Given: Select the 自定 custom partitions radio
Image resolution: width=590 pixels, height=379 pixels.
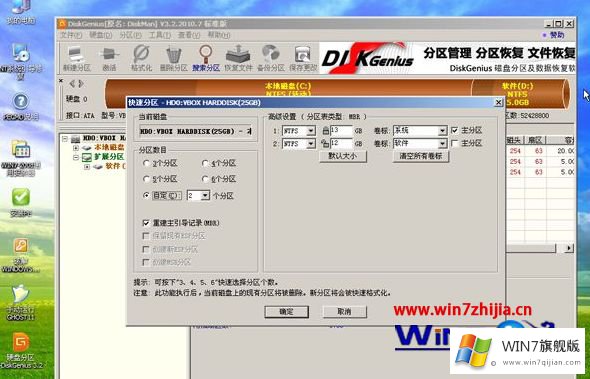Looking at the screenshot, I should [x=146, y=195].
